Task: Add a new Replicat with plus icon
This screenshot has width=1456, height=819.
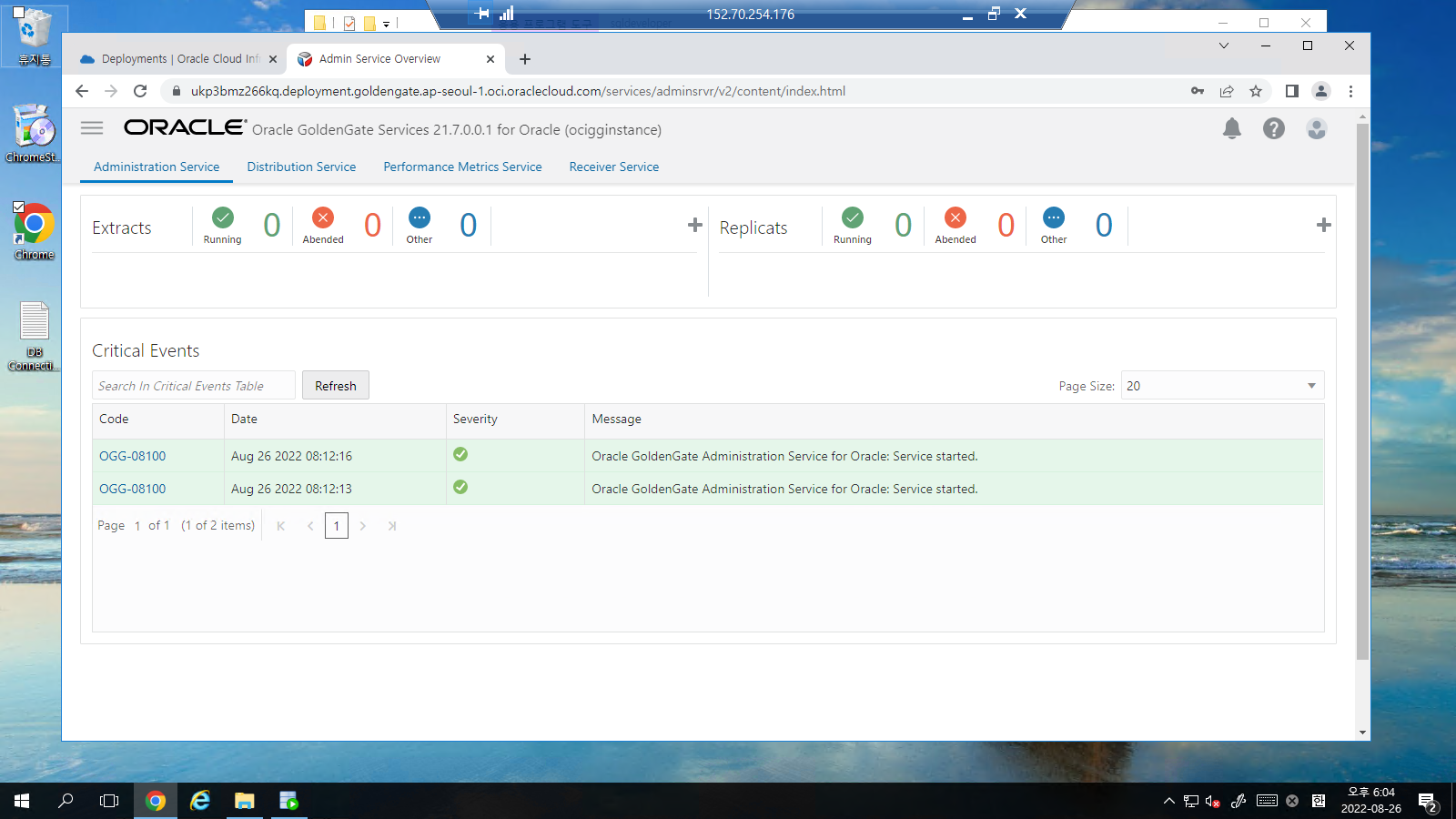Action: coord(1324,225)
